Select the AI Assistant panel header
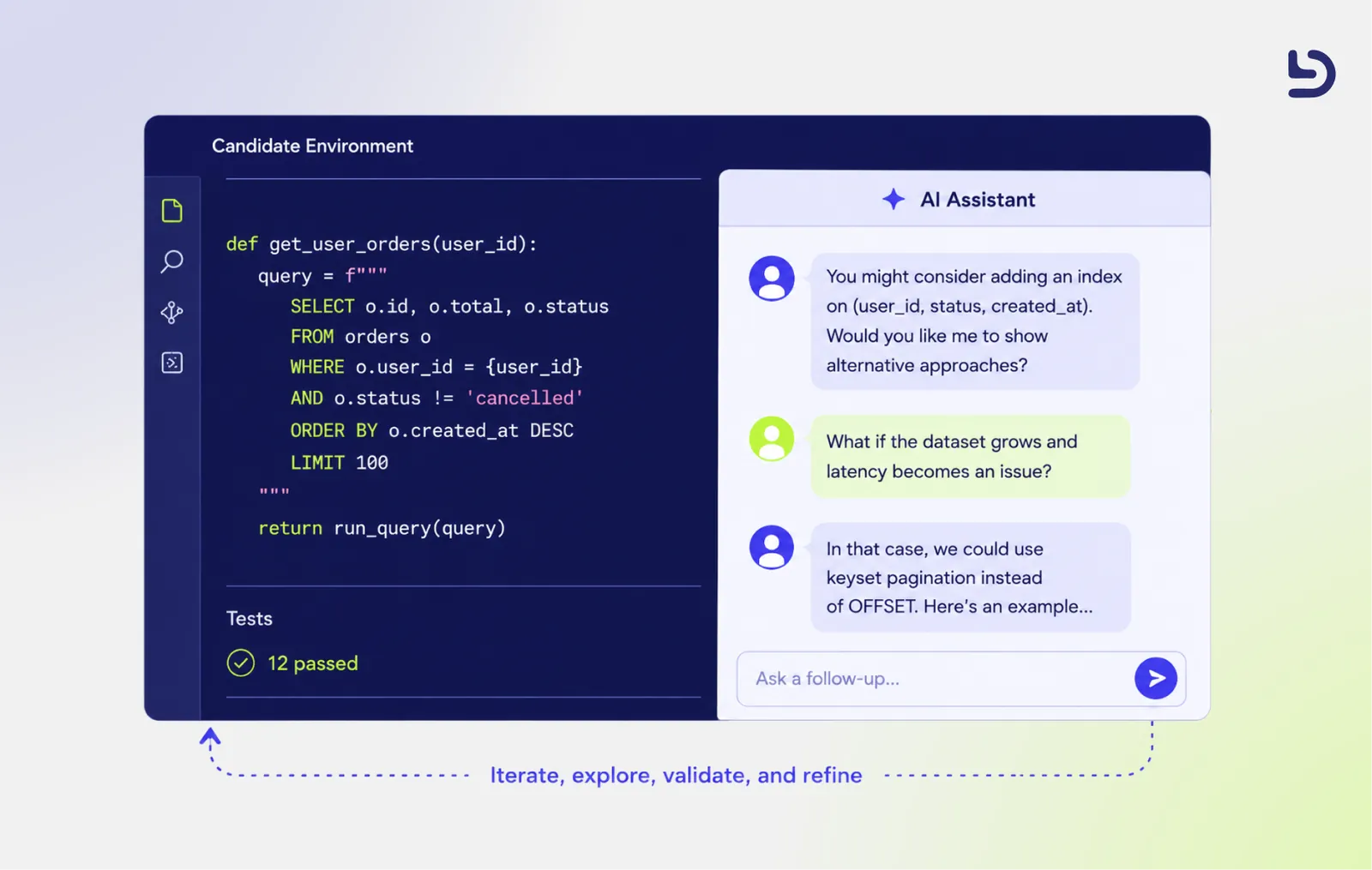Image resolution: width=1372 pixels, height=870 pixels. coord(965,199)
